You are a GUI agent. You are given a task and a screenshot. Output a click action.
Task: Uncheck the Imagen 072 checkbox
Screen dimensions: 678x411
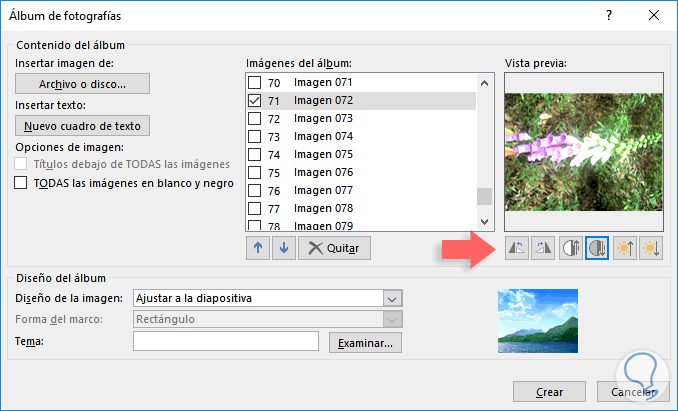click(x=255, y=101)
